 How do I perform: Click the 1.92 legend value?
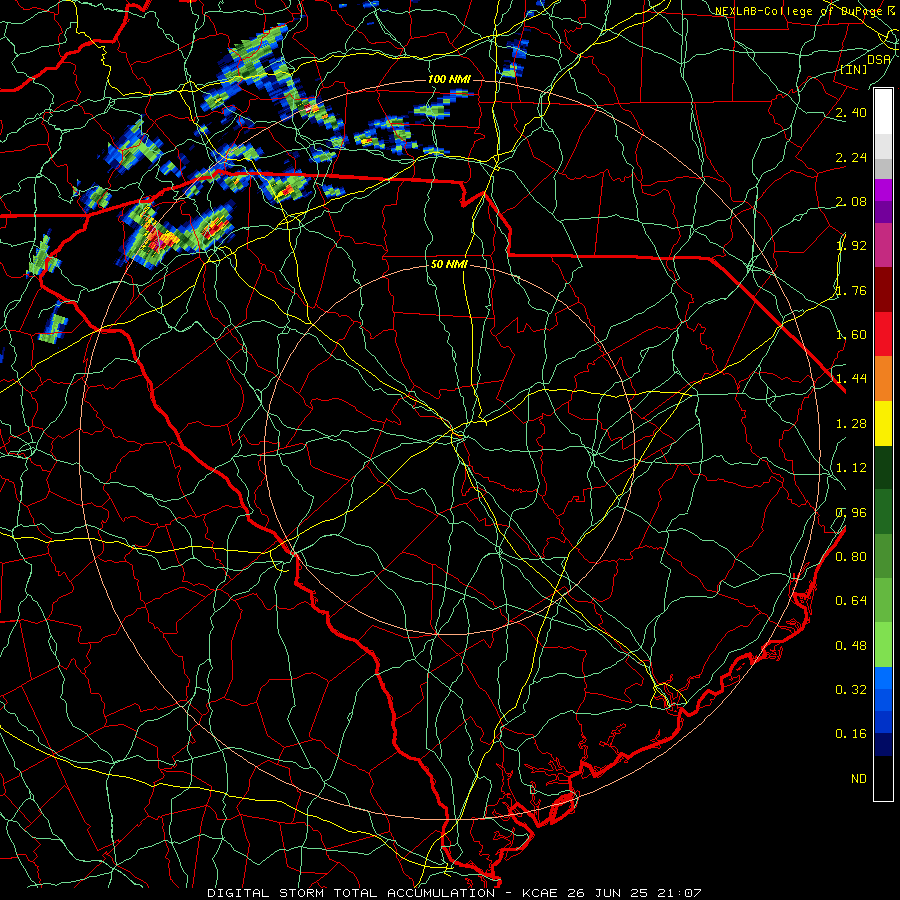point(851,246)
